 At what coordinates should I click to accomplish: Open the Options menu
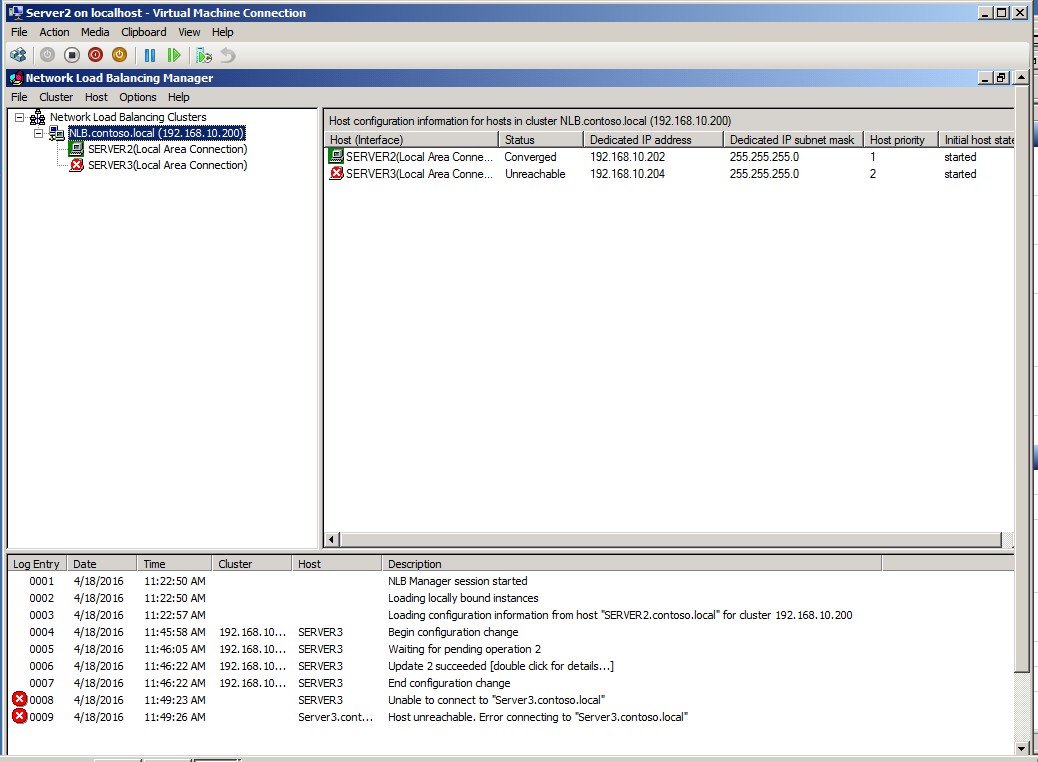pyautogui.click(x=138, y=97)
